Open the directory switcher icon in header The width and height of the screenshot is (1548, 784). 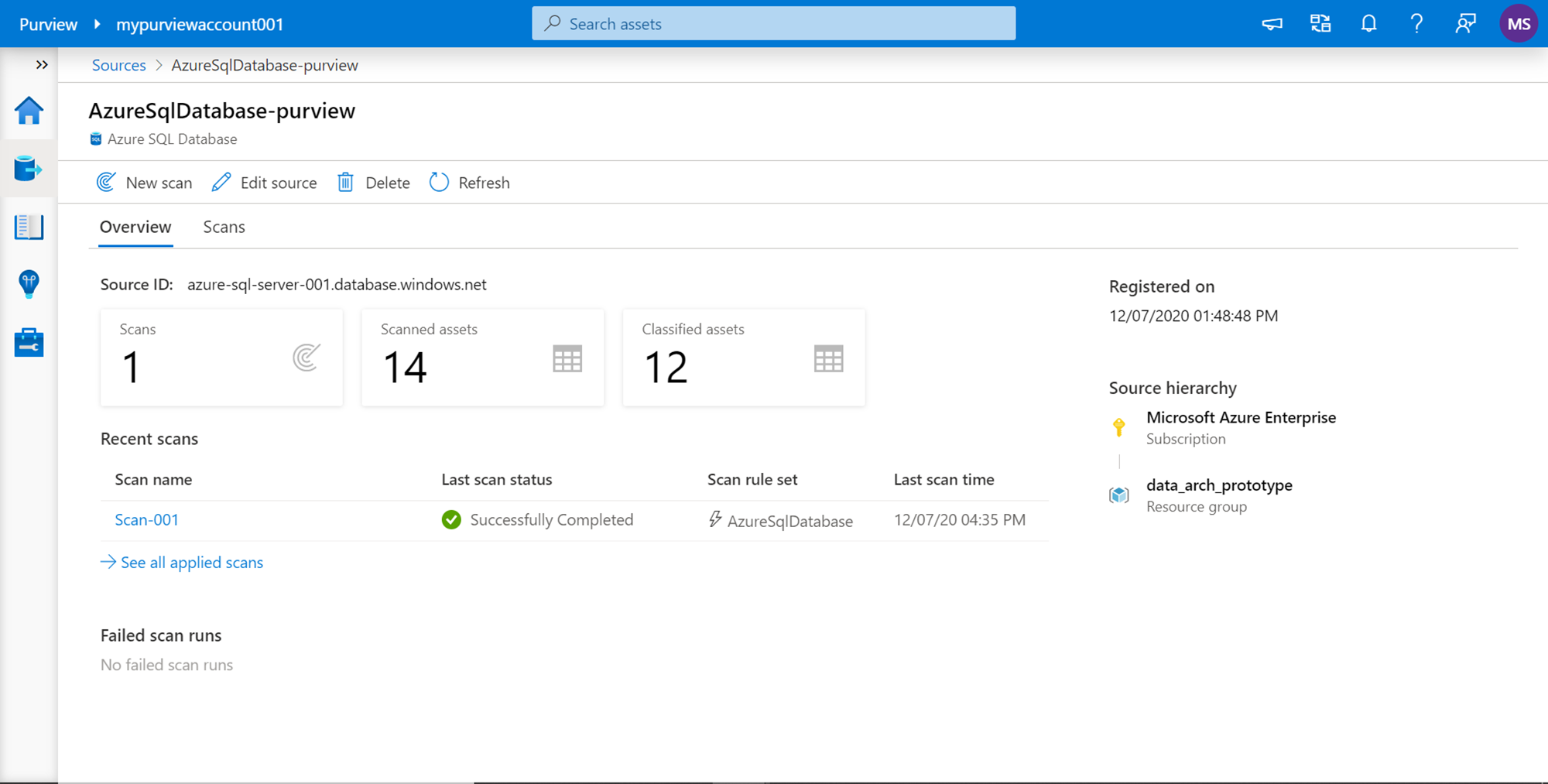pyautogui.click(x=1320, y=24)
